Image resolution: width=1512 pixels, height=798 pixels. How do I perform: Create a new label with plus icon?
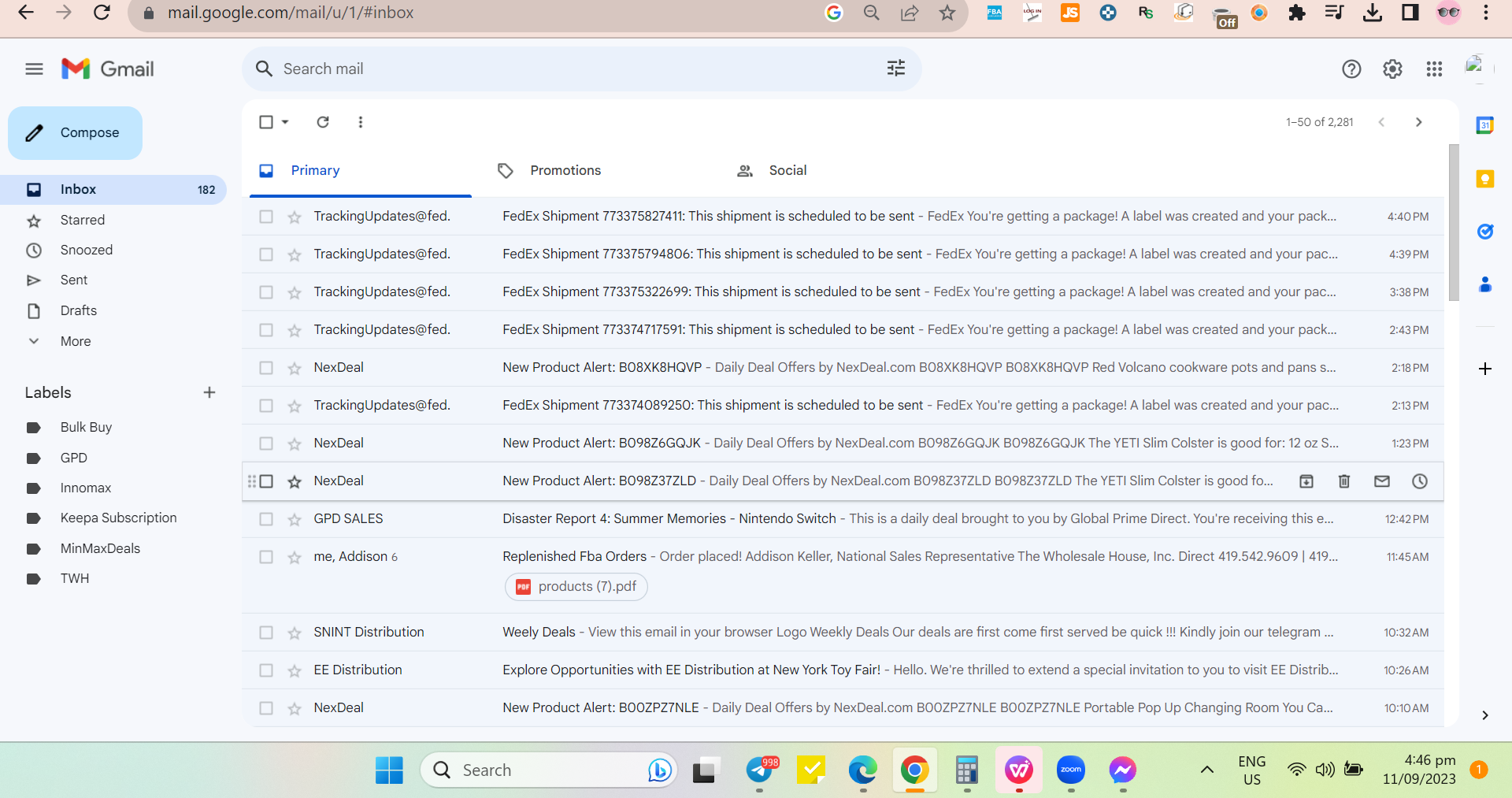pos(209,392)
